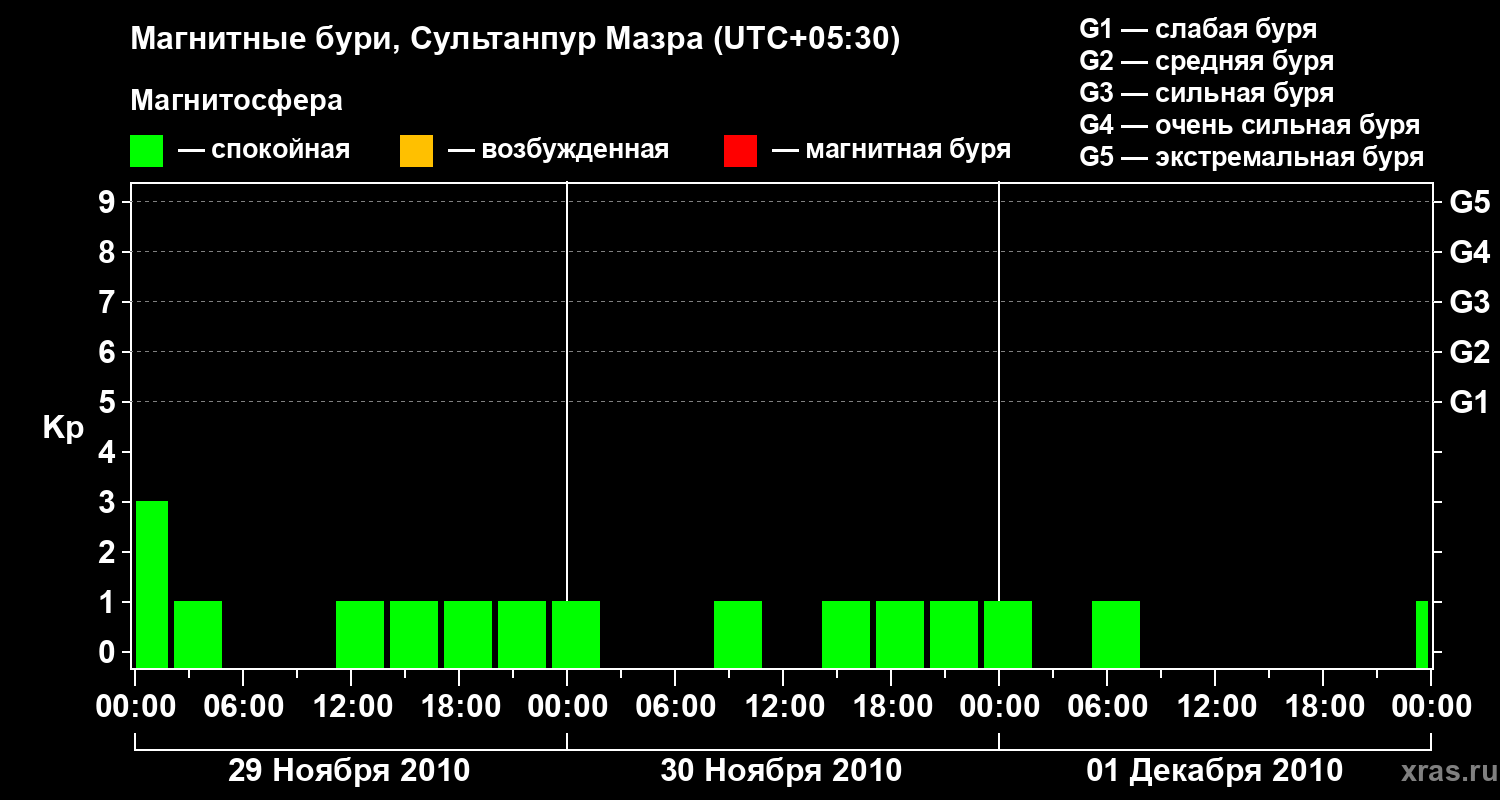Click the red "магнитная буря" legend swatch
This screenshot has width=1500, height=800.
click(x=740, y=151)
